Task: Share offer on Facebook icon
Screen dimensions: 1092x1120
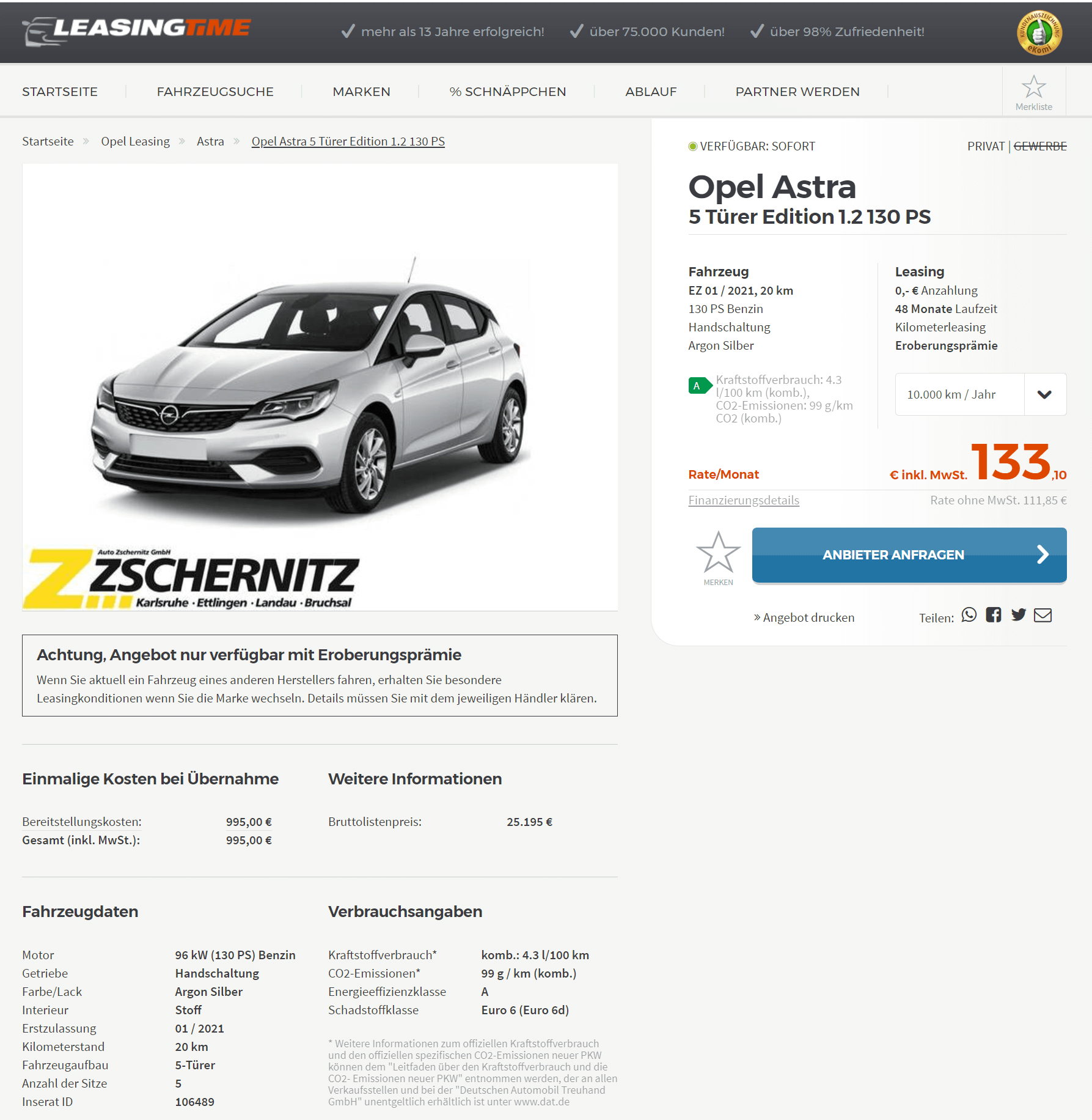Action: tap(994, 615)
